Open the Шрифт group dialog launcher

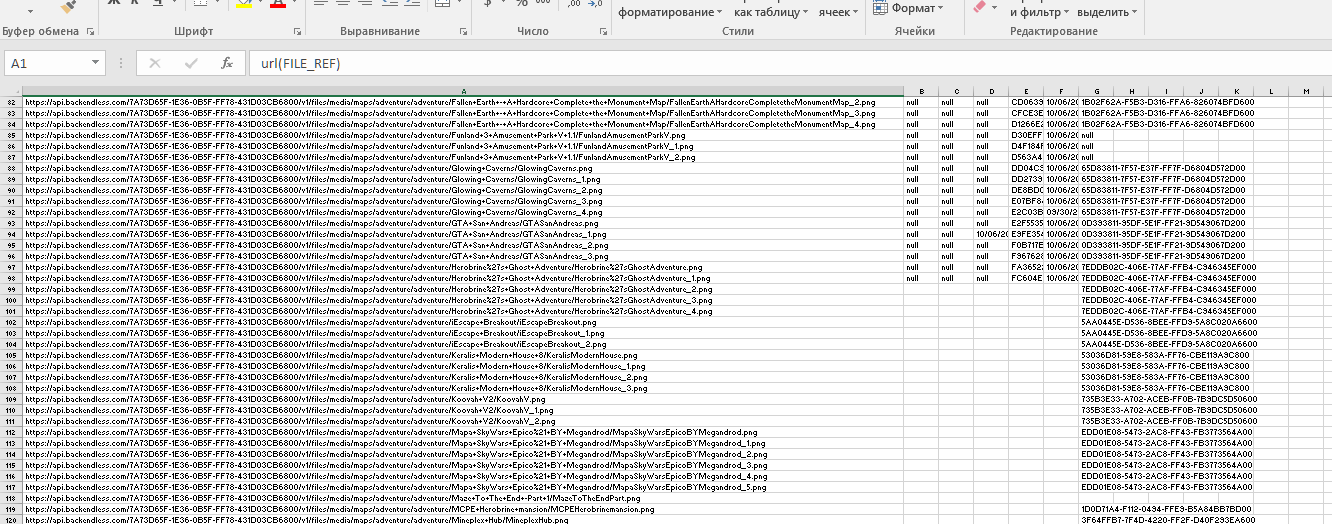point(298,32)
